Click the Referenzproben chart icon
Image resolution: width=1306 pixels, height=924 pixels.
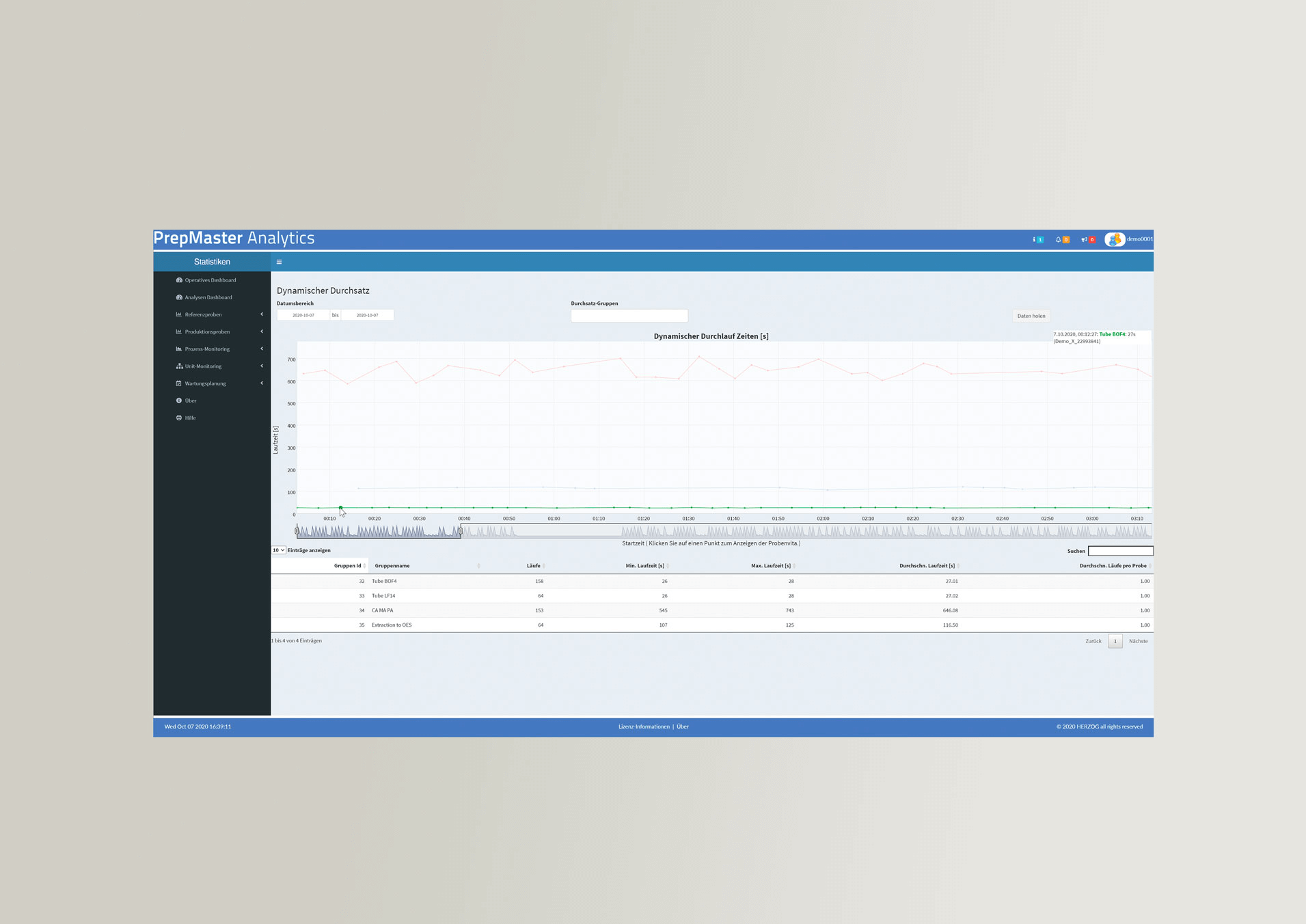point(179,314)
